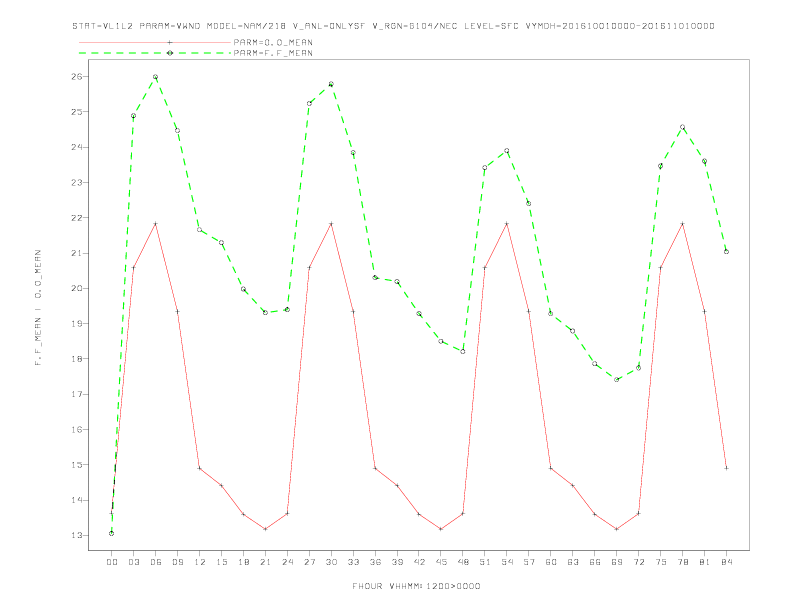Click the y-axis tick label 22
This screenshot has height=612, width=792.
(77, 218)
